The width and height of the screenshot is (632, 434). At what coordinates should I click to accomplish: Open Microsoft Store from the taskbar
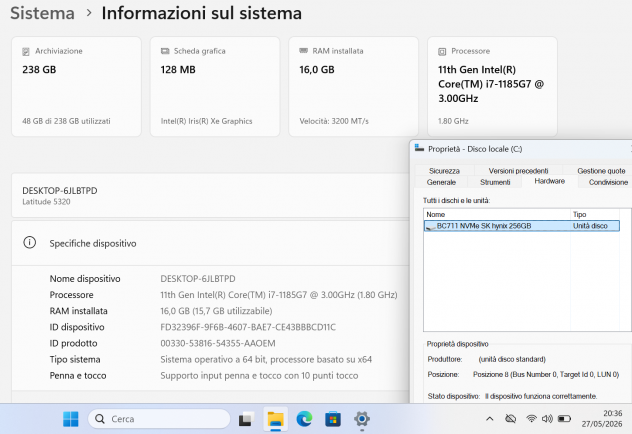(x=333, y=419)
